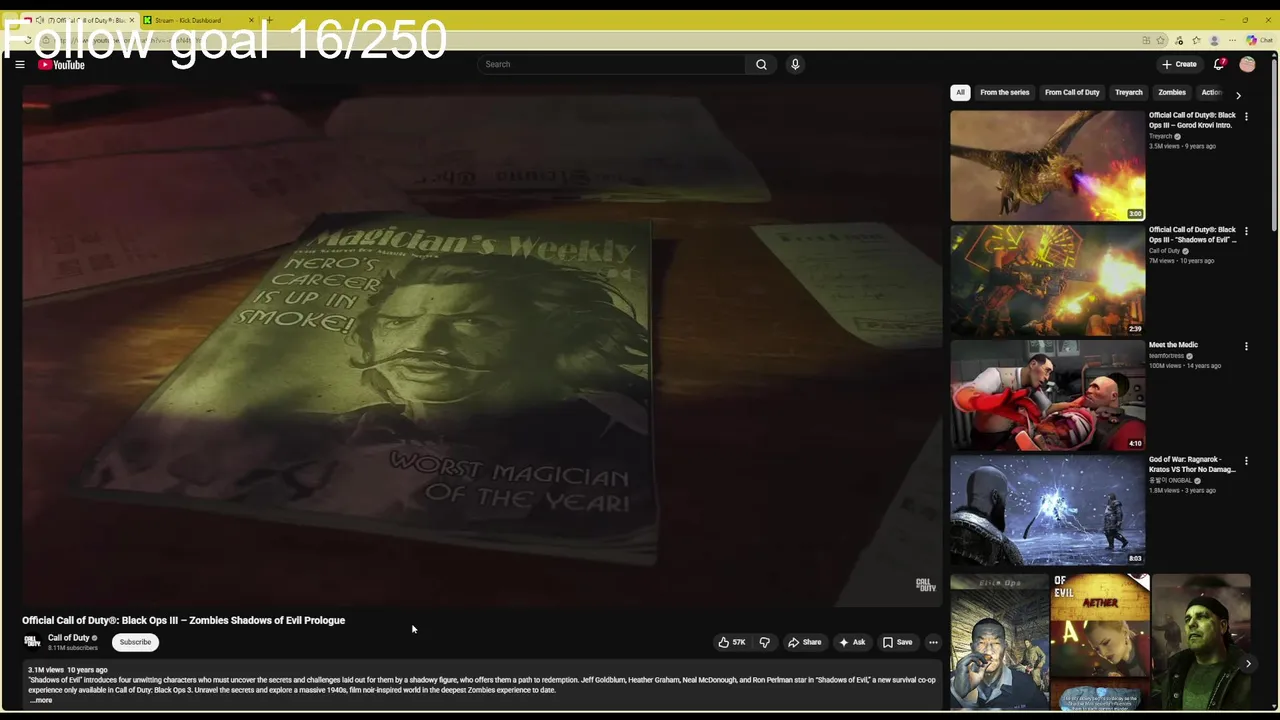Click the Gorod Krovi Intro video title

(x=1192, y=120)
